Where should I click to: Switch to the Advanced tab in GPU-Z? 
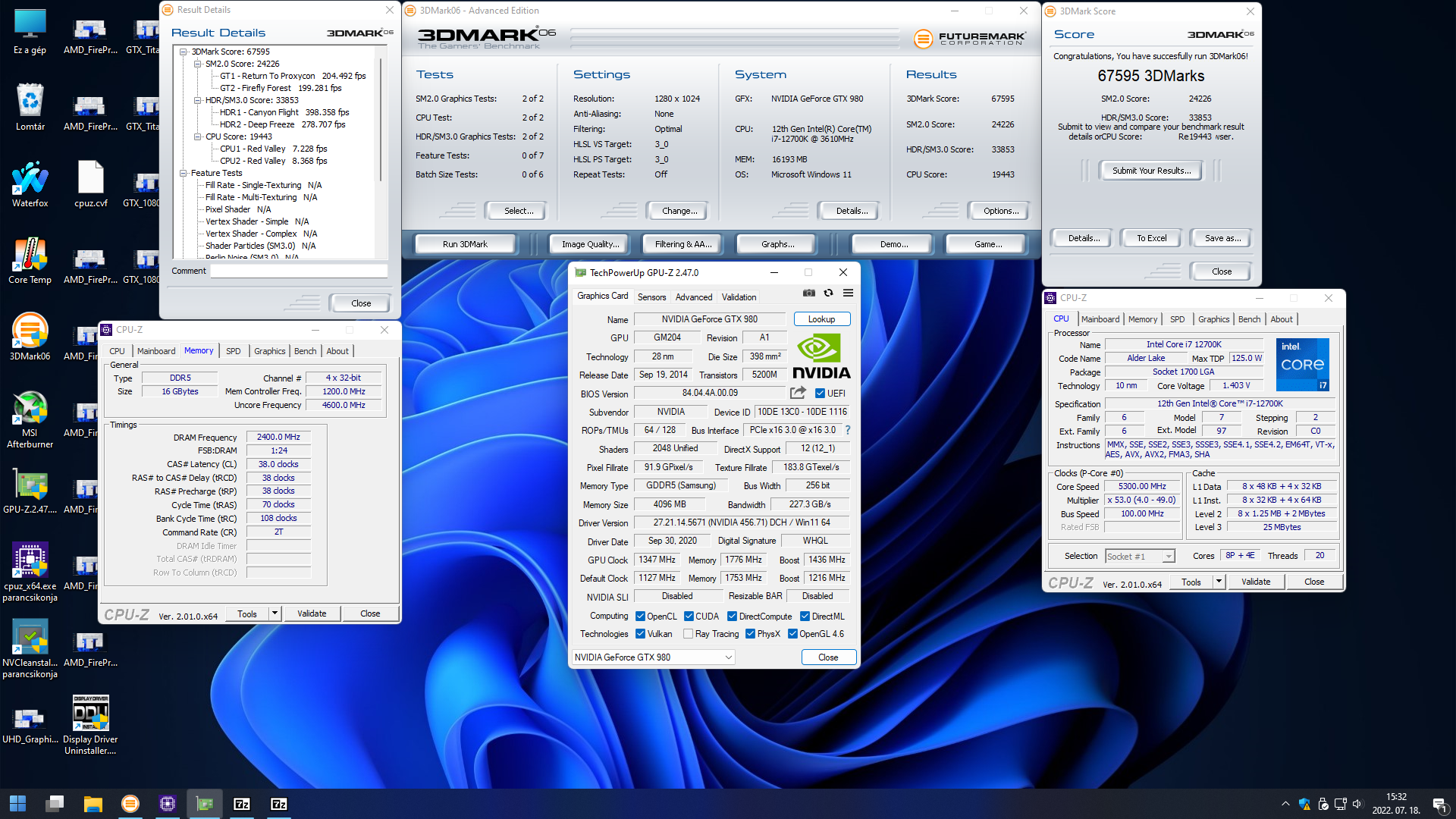point(694,297)
